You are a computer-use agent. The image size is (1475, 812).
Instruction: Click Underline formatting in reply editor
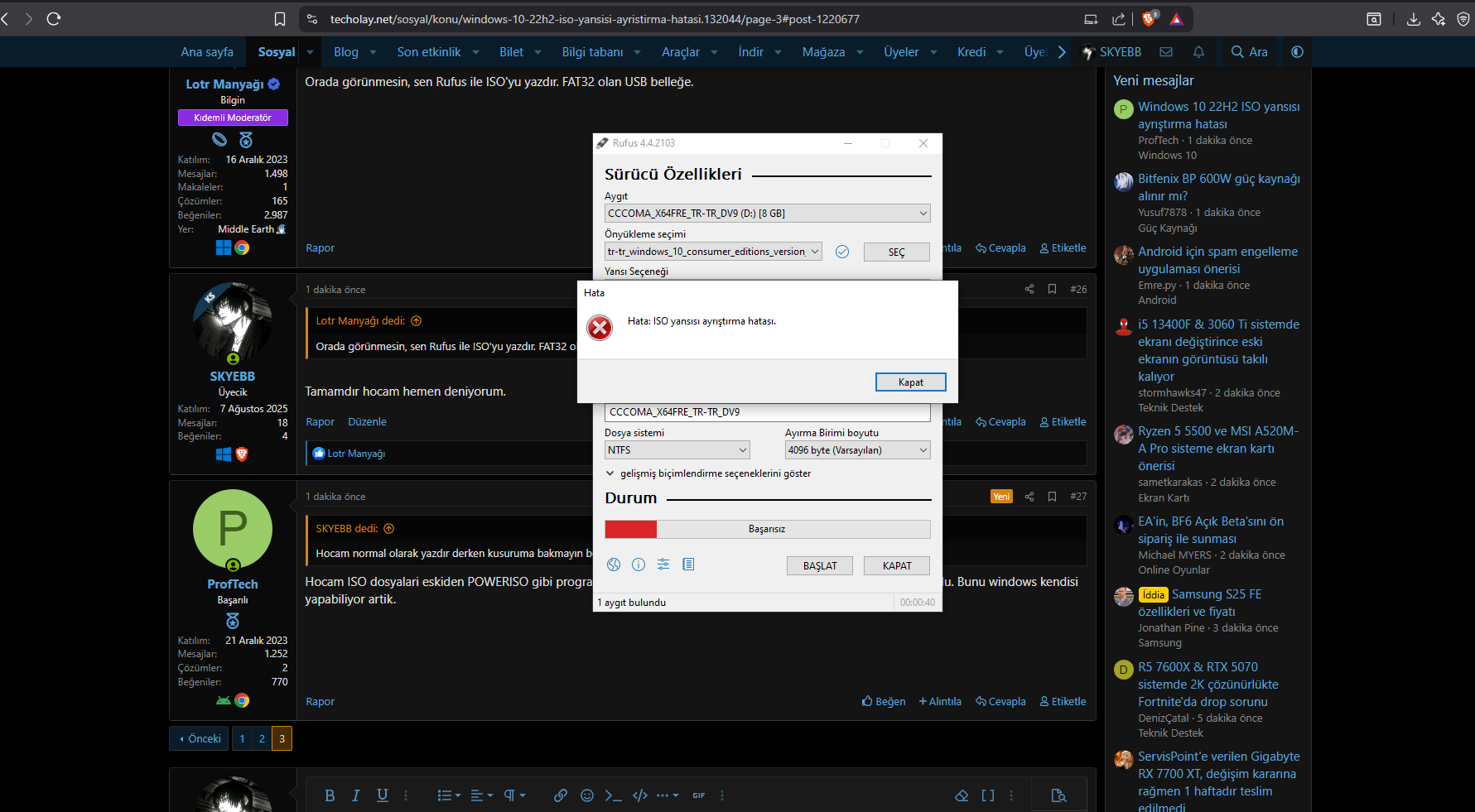(x=383, y=795)
